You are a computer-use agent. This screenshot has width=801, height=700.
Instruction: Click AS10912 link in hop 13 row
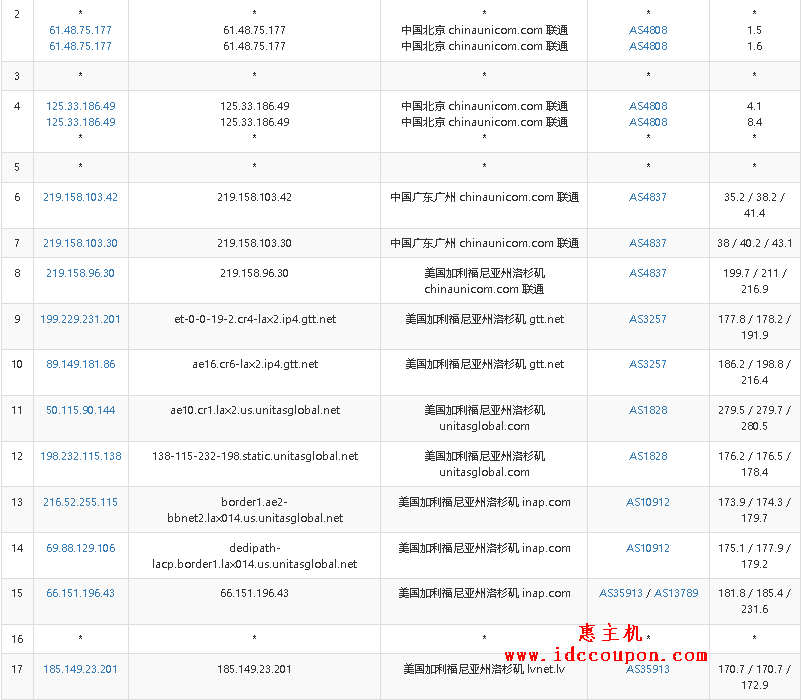tap(647, 502)
